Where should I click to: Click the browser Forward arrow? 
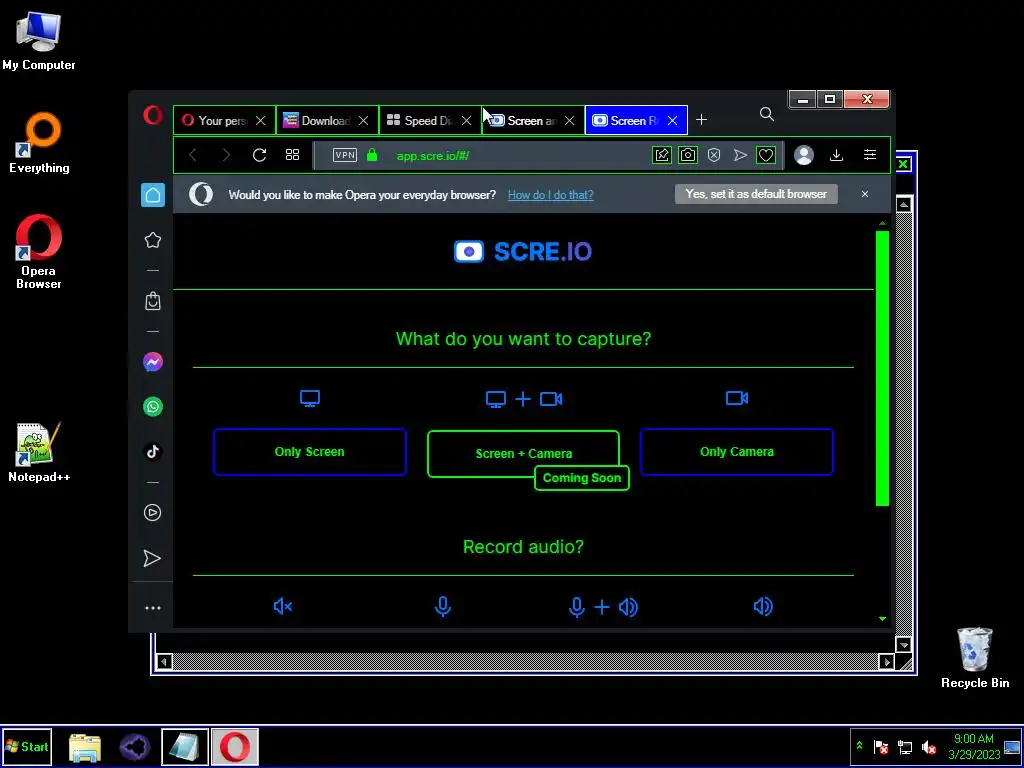(226, 155)
